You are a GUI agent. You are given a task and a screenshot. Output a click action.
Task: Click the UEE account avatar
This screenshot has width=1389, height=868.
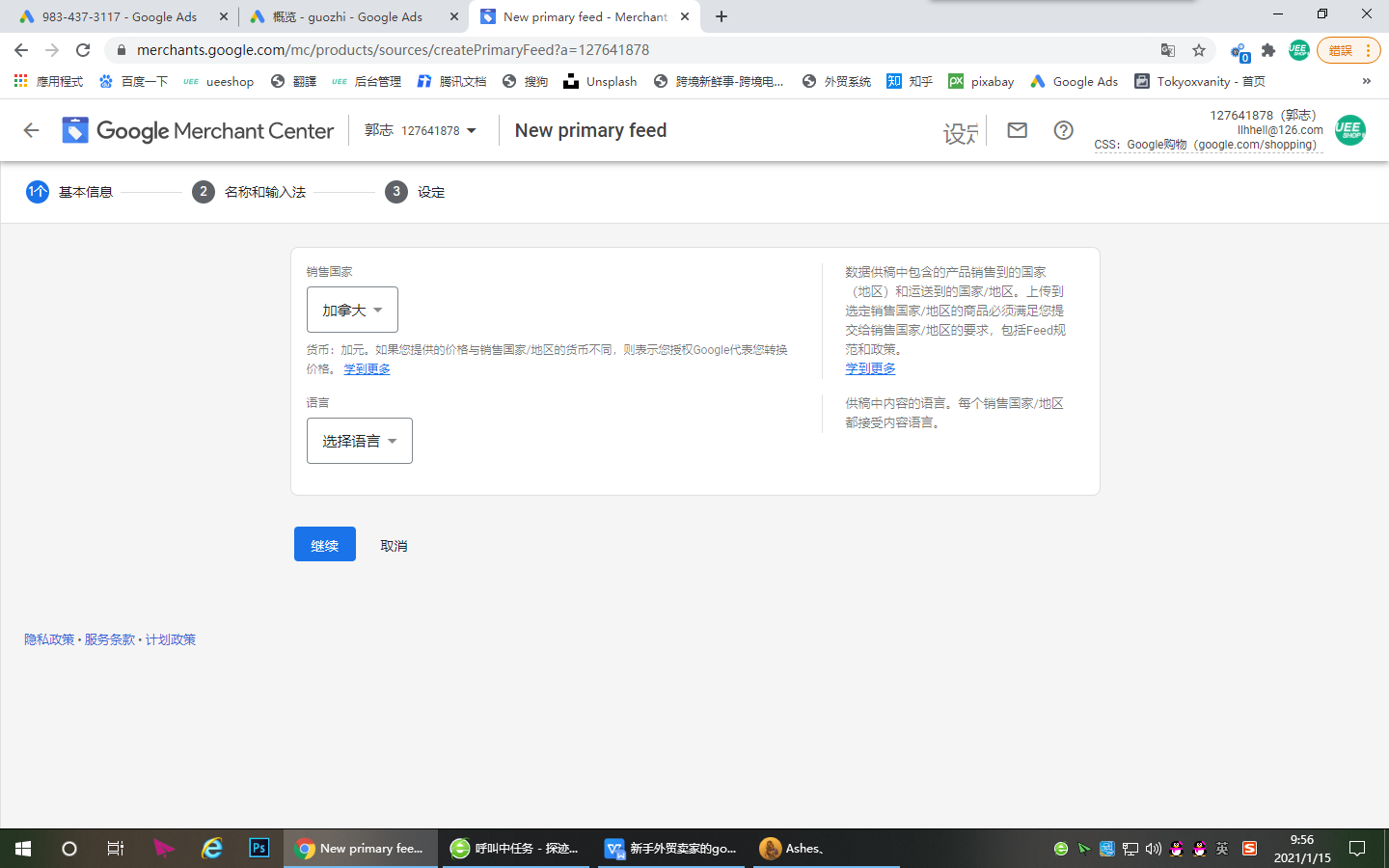1349,130
